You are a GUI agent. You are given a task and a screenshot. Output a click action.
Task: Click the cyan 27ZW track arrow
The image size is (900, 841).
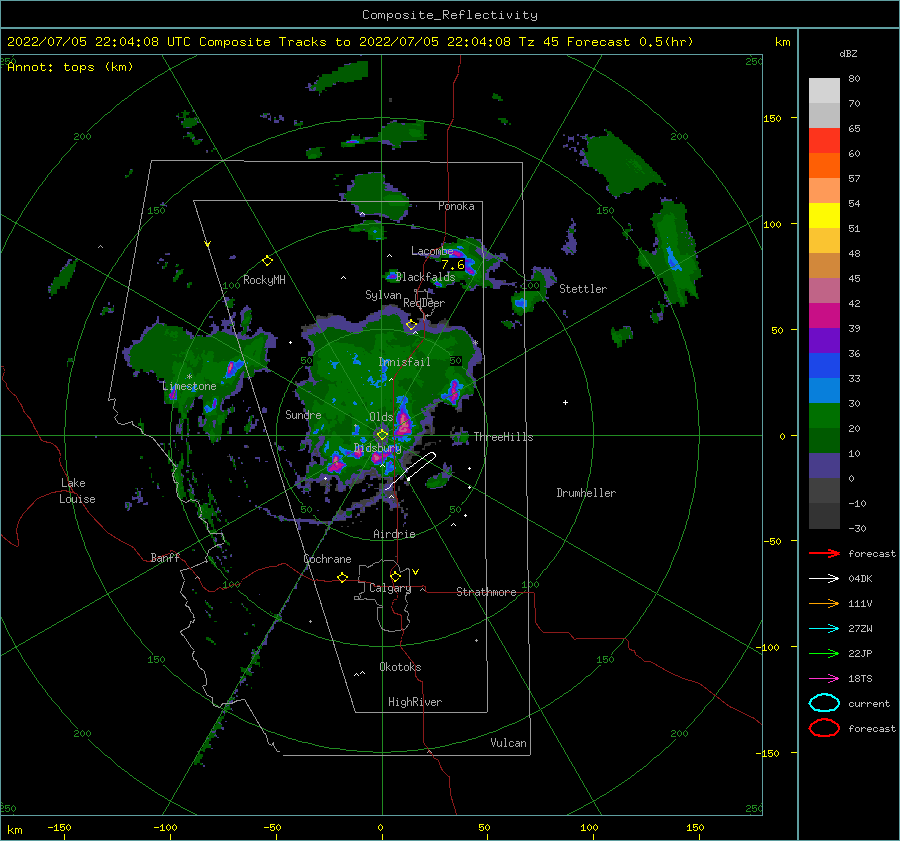coord(824,629)
